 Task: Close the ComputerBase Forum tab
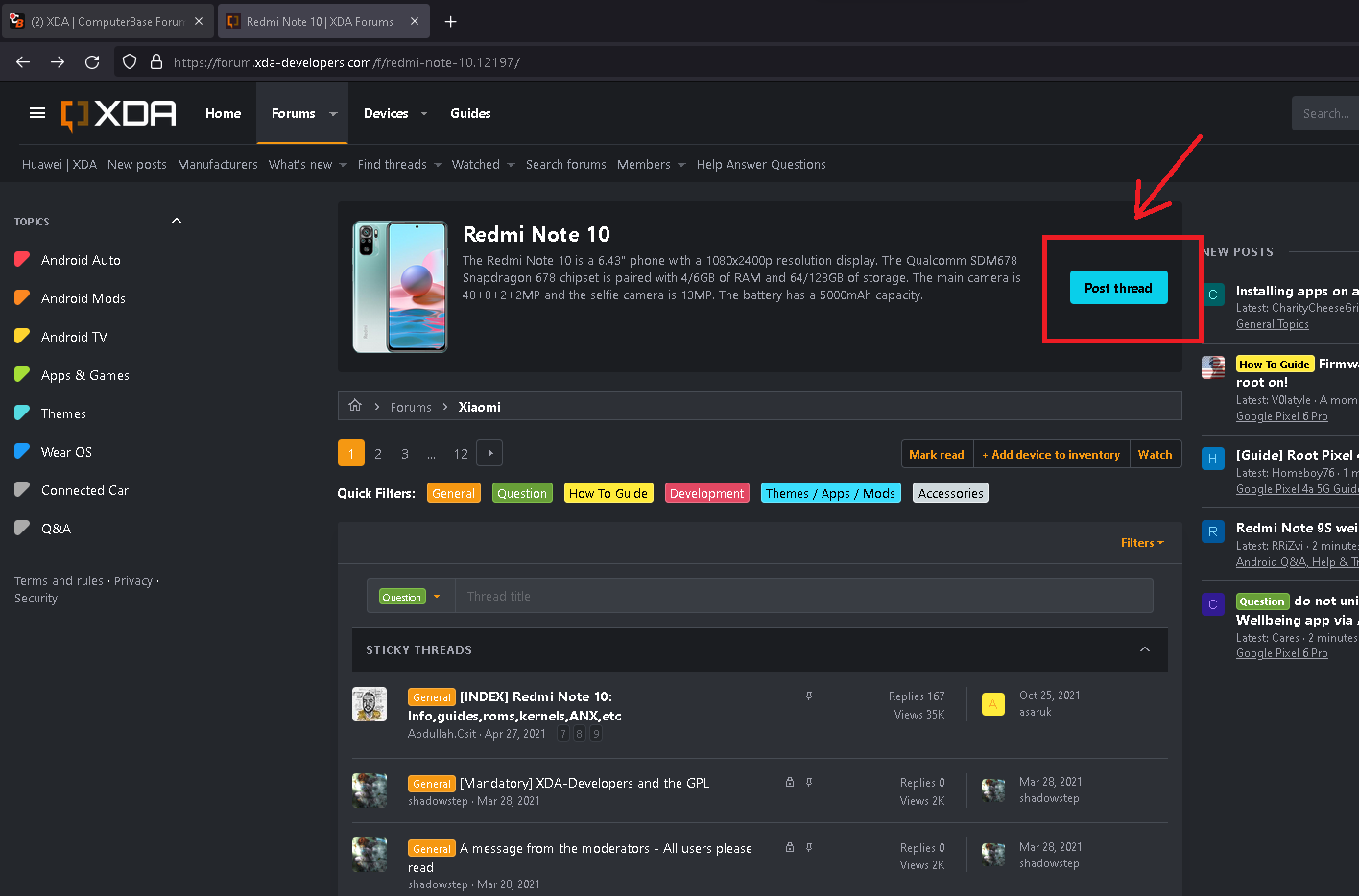pyautogui.click(x=199, y=21)
